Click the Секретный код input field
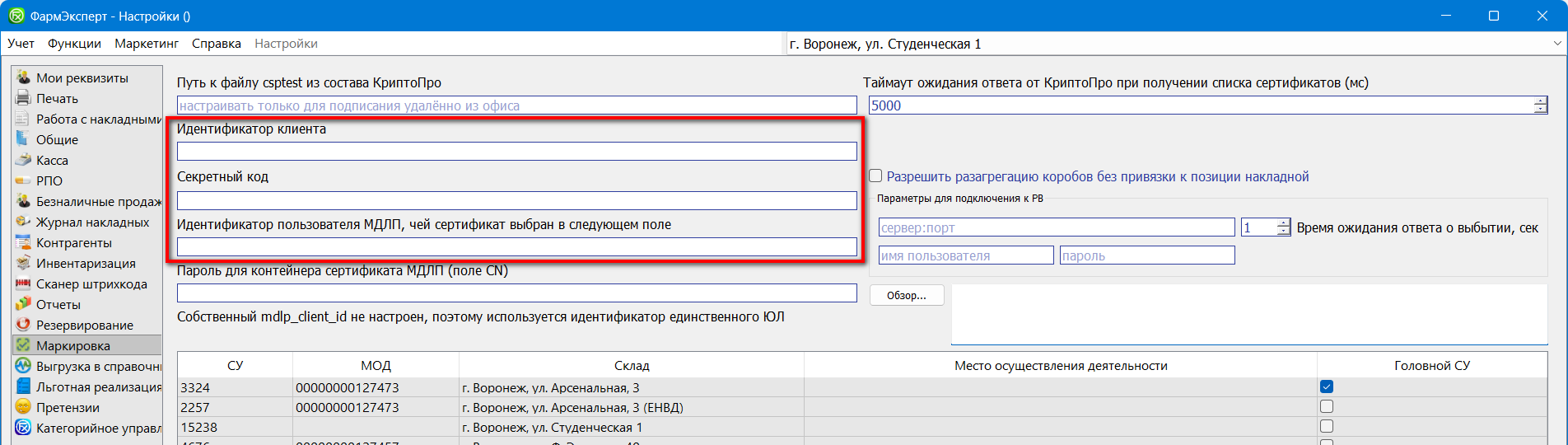Image resolution: width=1568 pixels, height=445 pixels. tap(516, 200)
